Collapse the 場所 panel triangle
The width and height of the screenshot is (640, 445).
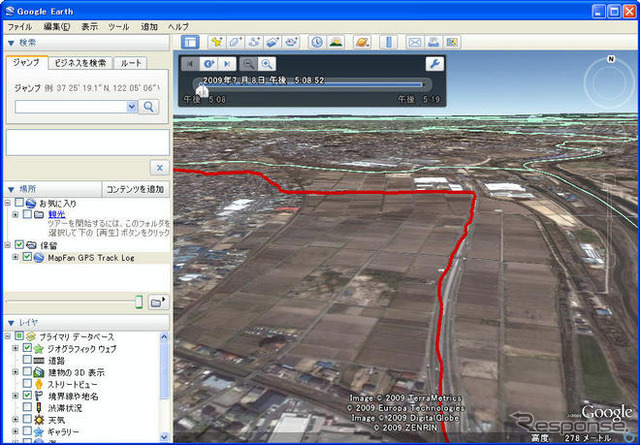click(11, 189)
